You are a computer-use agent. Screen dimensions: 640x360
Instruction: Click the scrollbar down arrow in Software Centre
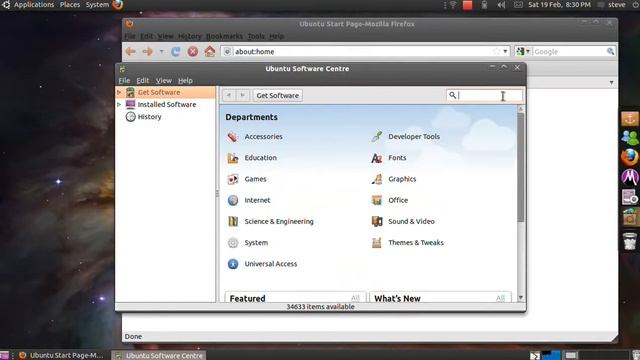[x=520, y=298]
